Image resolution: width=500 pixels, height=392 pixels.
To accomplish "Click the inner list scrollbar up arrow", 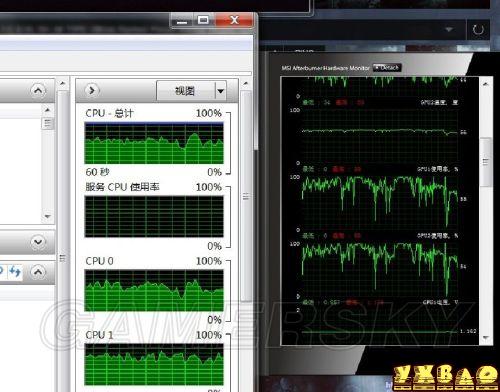I will [x=47, y=110].
